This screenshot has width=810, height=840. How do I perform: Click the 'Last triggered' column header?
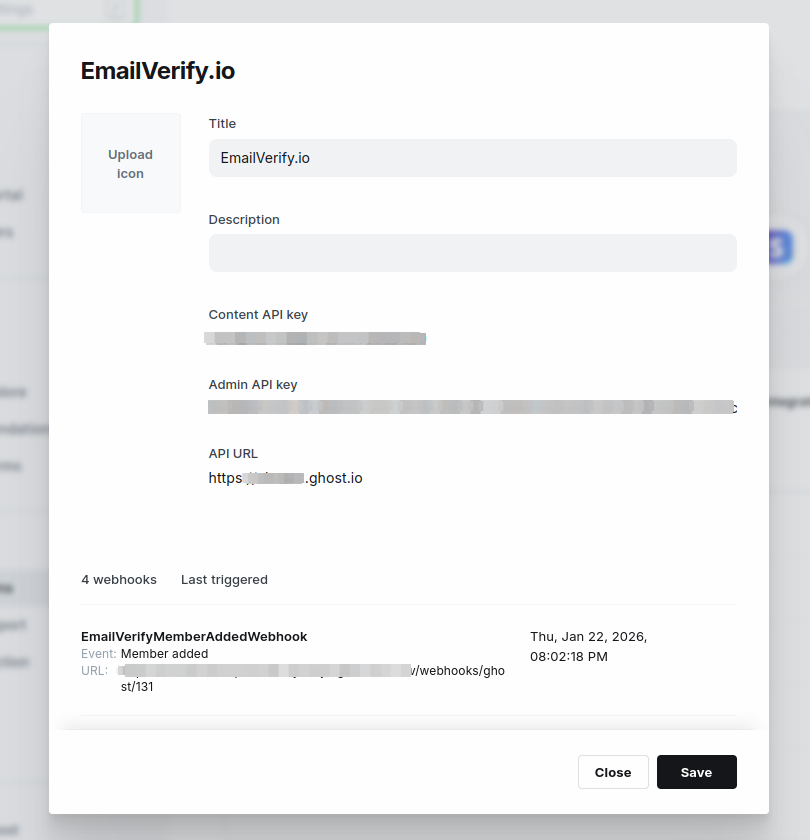[224, 580]
